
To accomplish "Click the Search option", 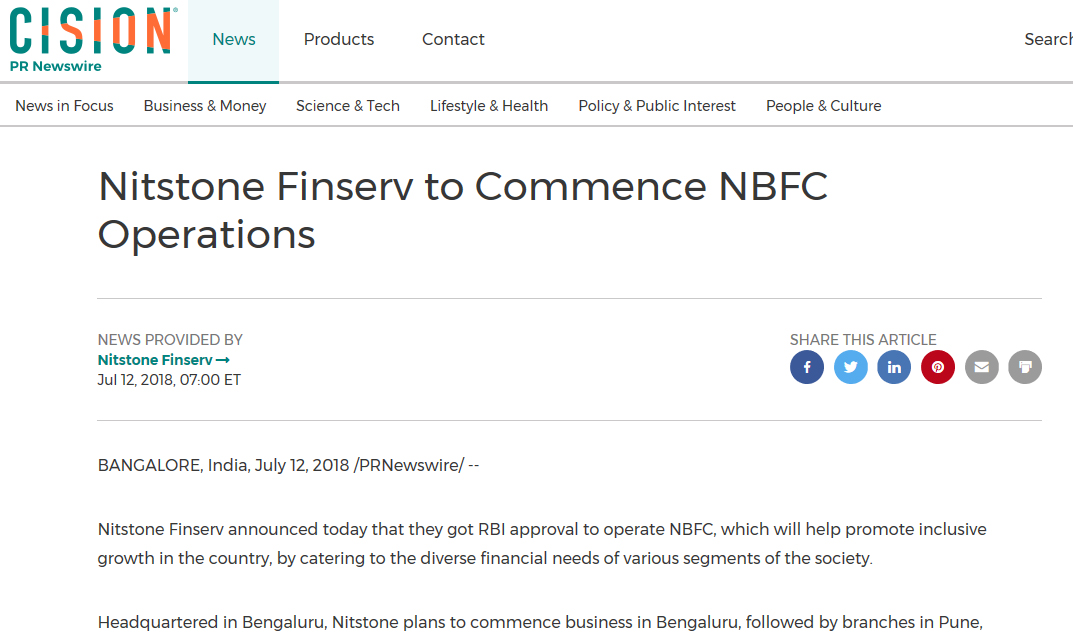I will (1048, 40).
